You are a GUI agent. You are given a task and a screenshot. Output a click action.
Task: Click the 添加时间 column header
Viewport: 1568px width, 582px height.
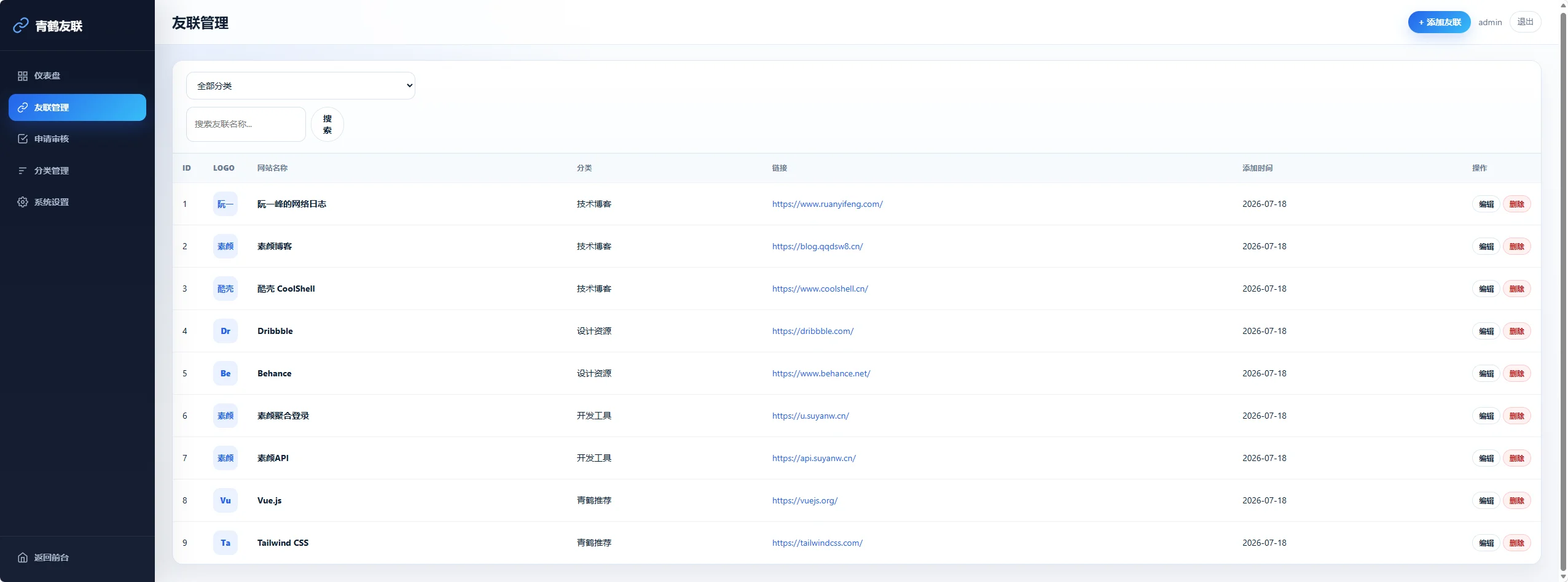coord(1257,168)
